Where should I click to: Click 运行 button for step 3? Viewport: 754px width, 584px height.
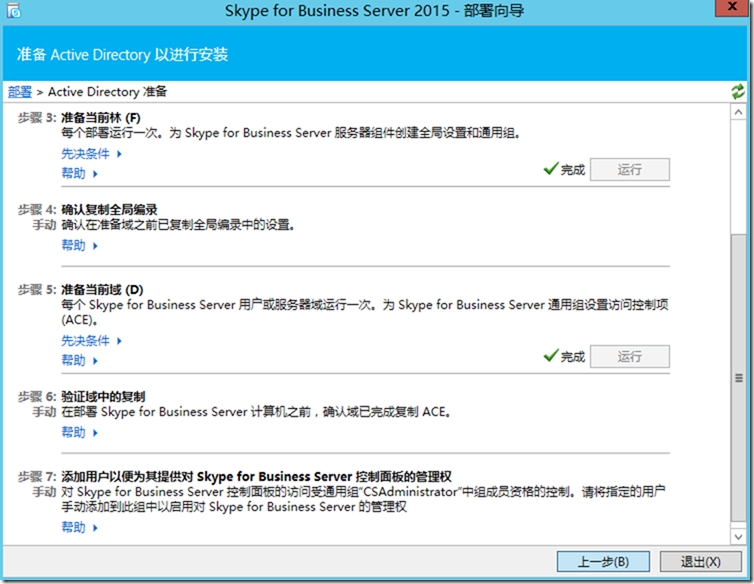click(x=629, y=169)
